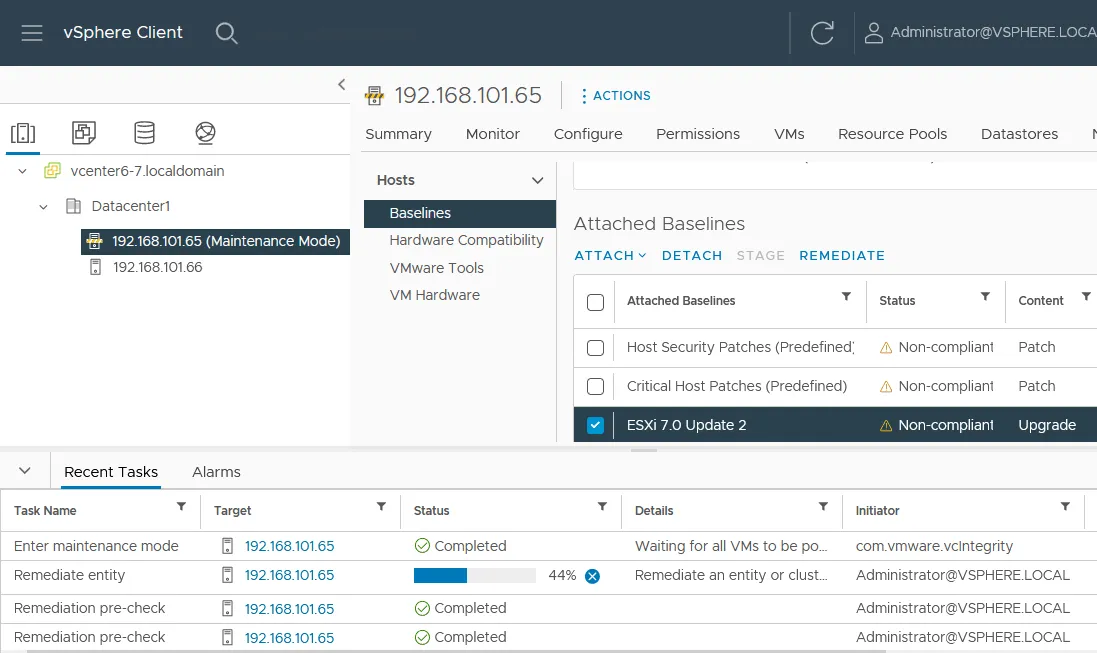
Task: Open the ATTACH dropdown menu
Action: (x=610, y=256)
